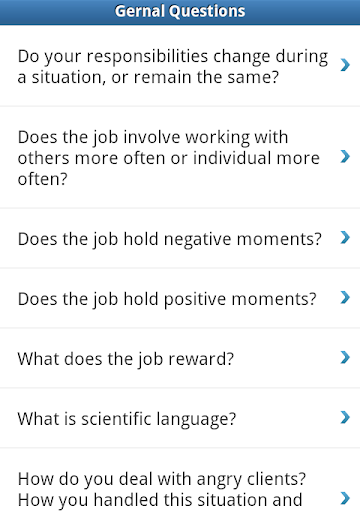Tap chevron for positive moments question

coord(345,298)
